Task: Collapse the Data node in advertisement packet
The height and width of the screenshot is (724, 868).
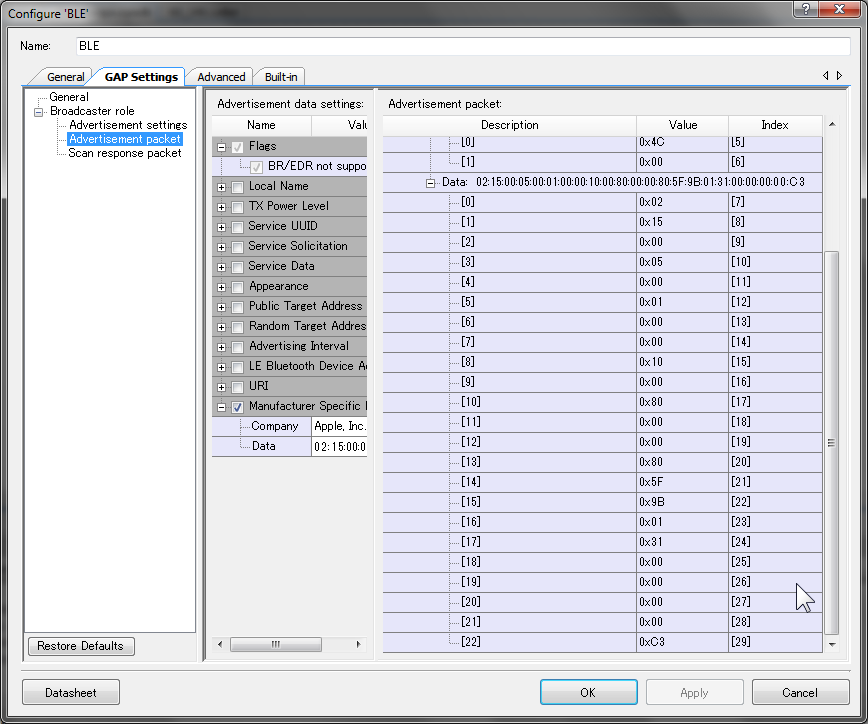Action: (x=430, y=183)
